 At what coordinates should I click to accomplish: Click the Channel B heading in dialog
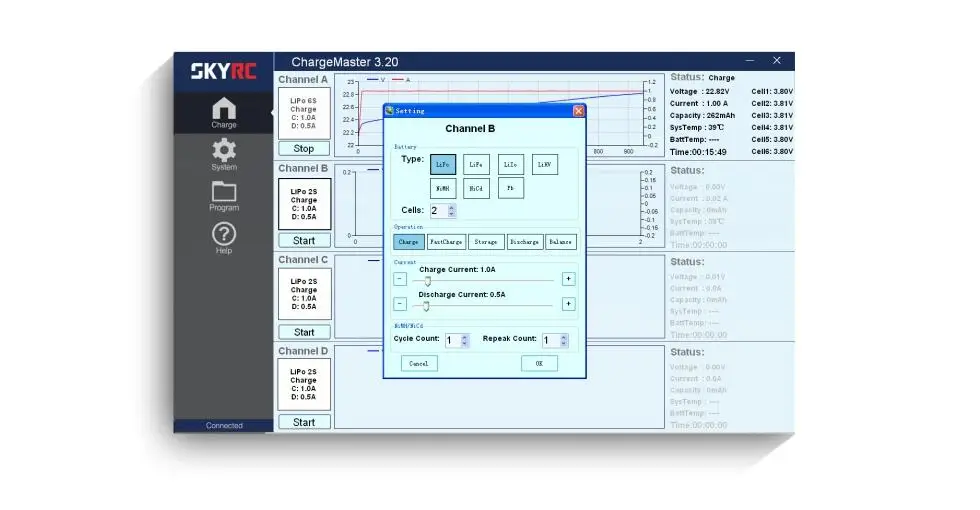[470, 129]
